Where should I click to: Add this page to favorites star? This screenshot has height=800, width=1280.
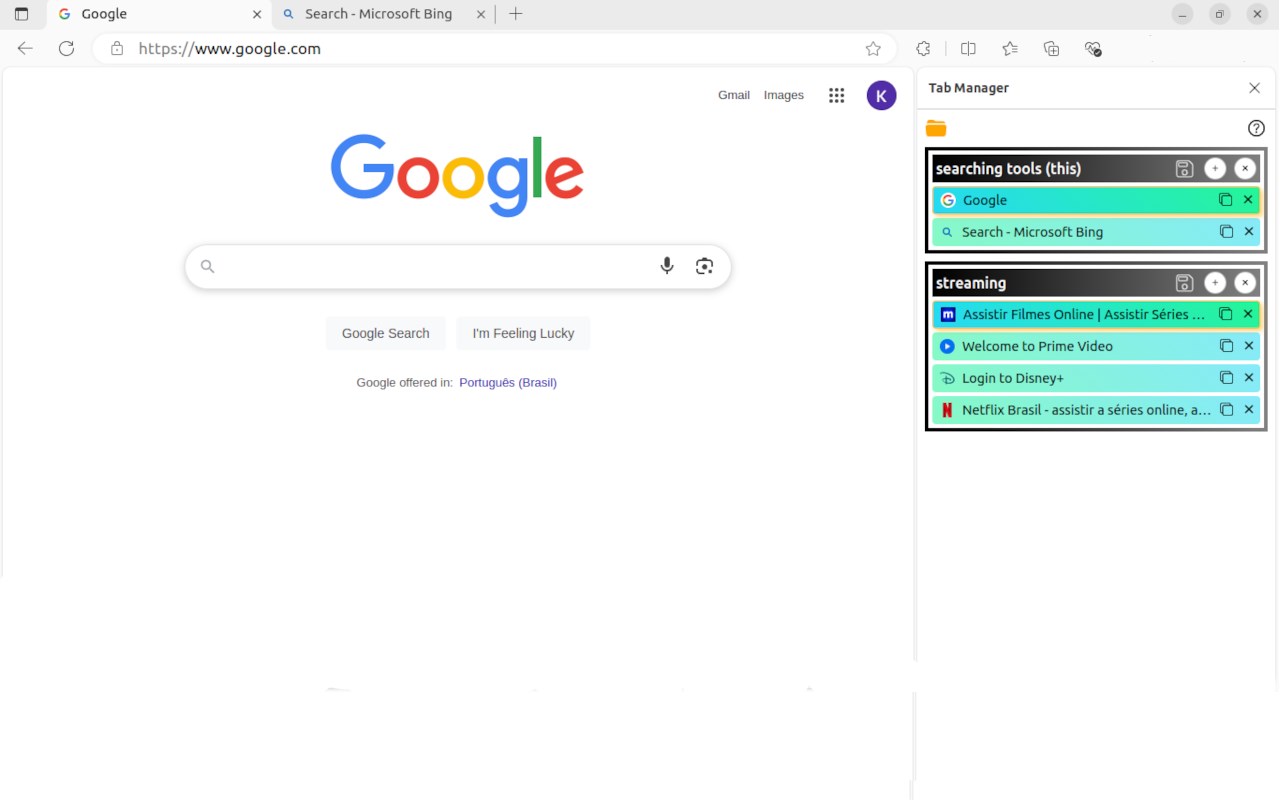pos(873,48)
